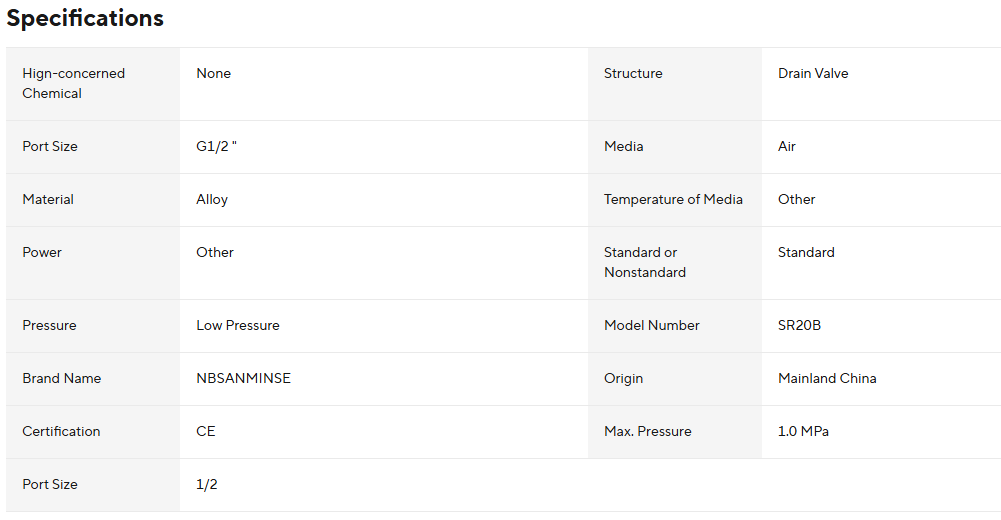This screenshot has width=1001, height=520.
Task: Select the Hign-concerned Chemical label
Action: [73, 83]
